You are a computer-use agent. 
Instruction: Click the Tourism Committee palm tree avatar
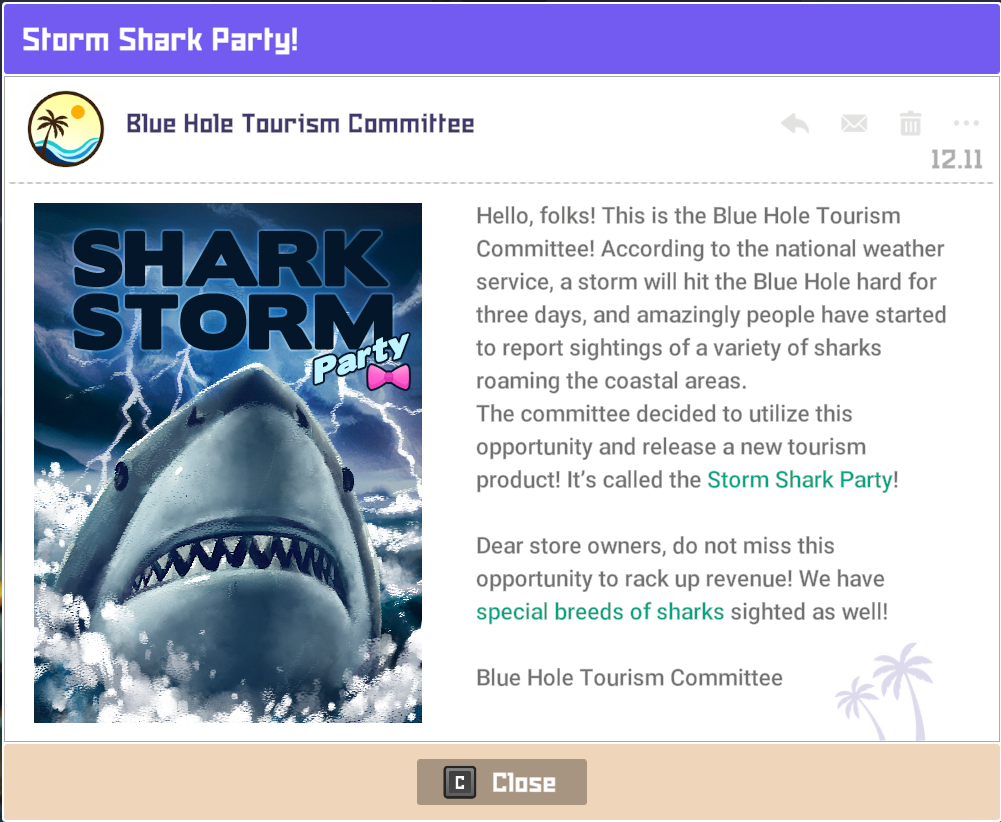coord(66,128)
